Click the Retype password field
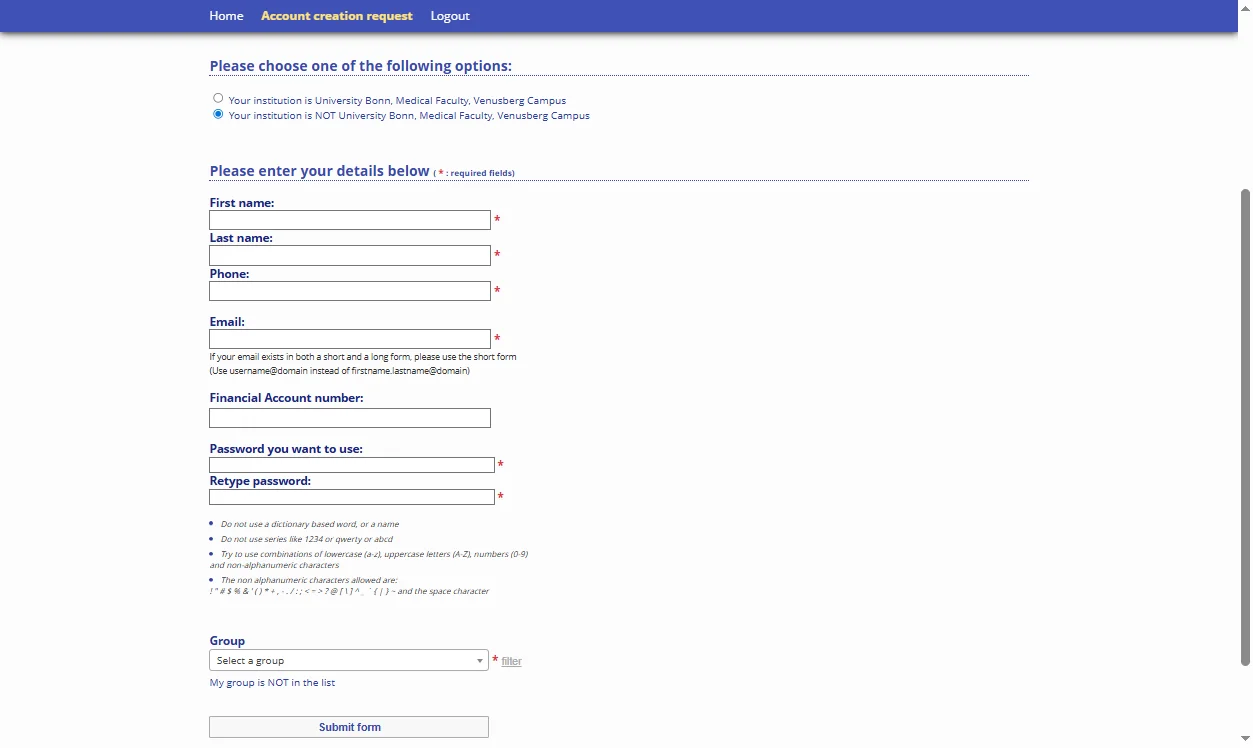The width and height of the screenshot is (1253, 748). click(x=351, y=497)
